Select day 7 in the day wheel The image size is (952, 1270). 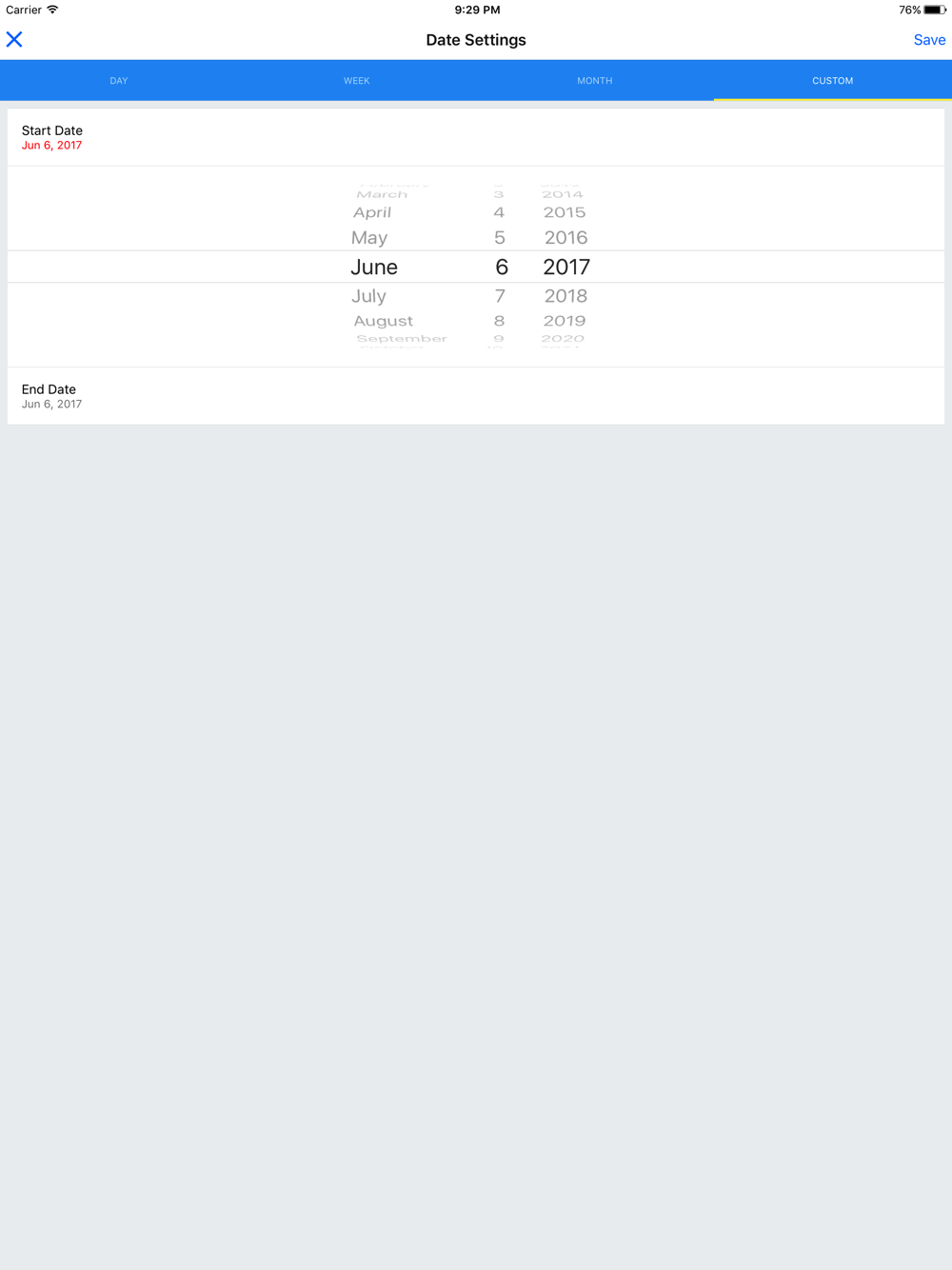pos(499,296)
